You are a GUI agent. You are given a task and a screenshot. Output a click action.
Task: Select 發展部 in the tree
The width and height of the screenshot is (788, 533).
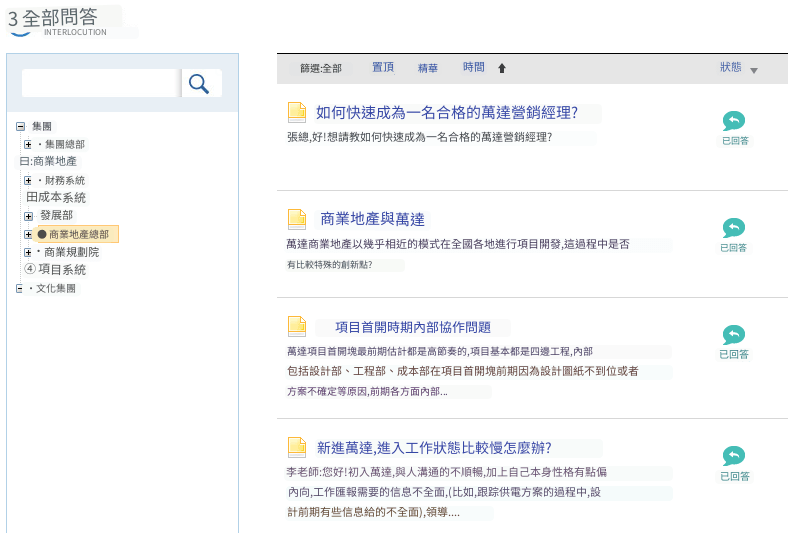[56, 216]
